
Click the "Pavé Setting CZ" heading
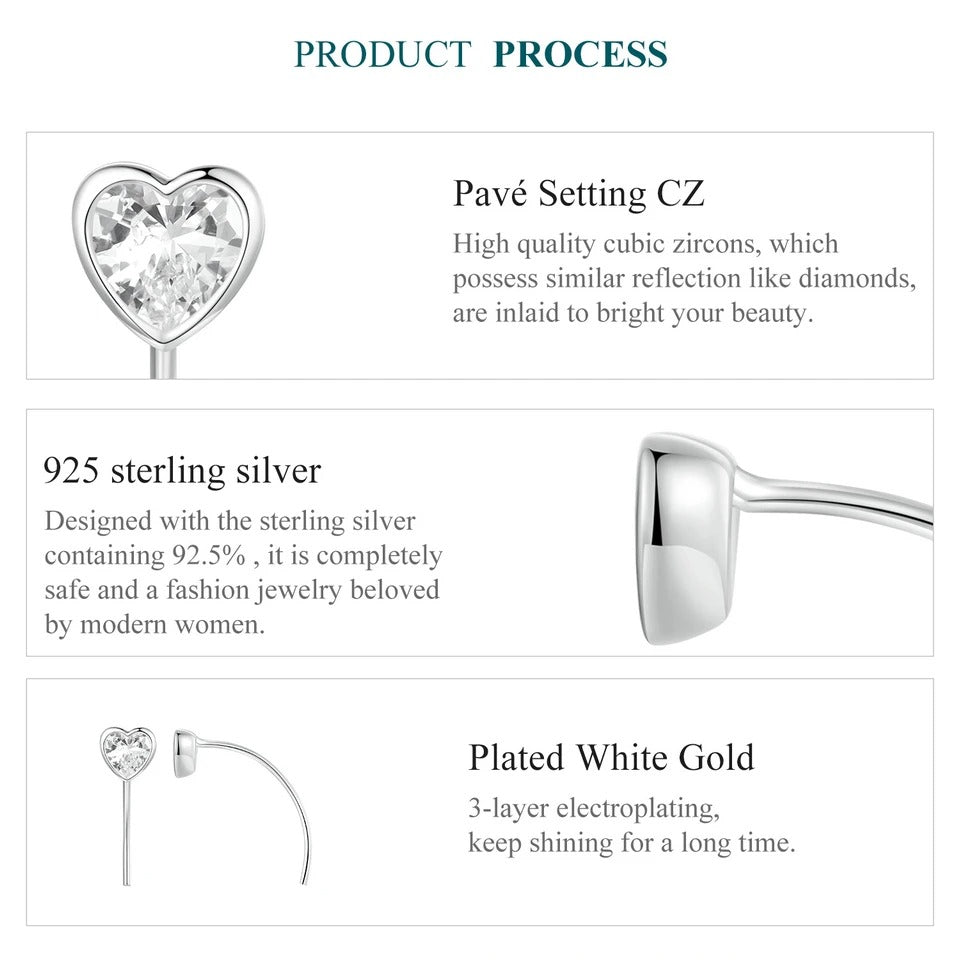point(578,193)
